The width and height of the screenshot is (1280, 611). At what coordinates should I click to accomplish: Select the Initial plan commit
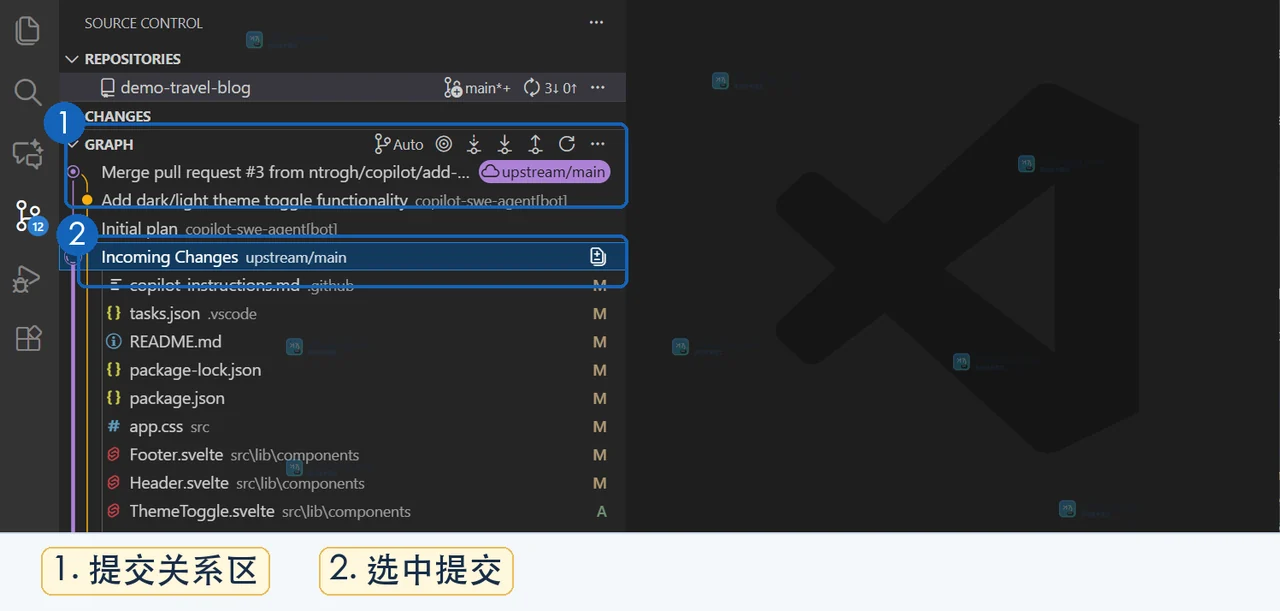pyautogui.click(x=345, y=229)
